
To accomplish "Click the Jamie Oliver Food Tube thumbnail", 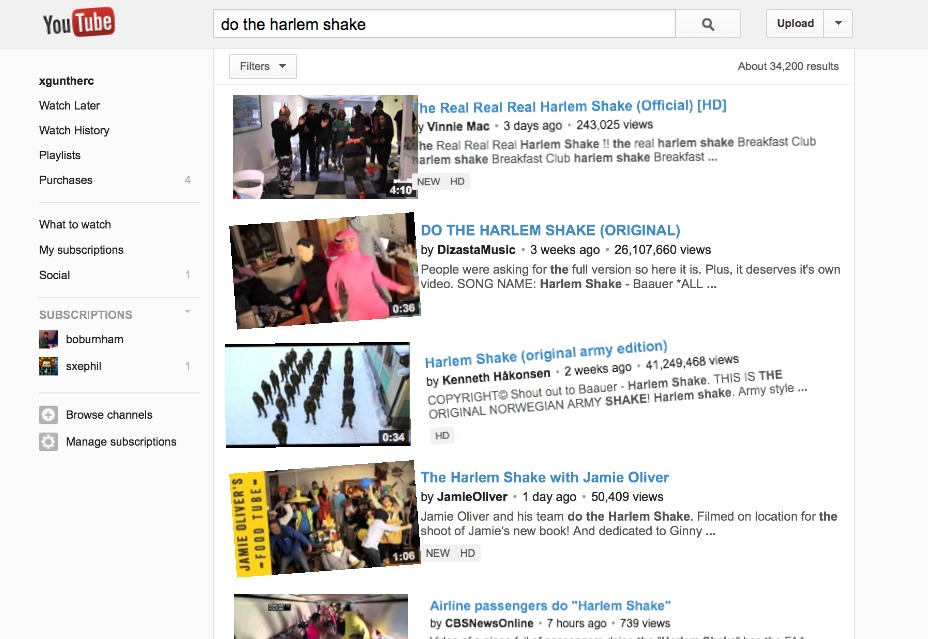I will pyautogui.click(x=325, y=518).
